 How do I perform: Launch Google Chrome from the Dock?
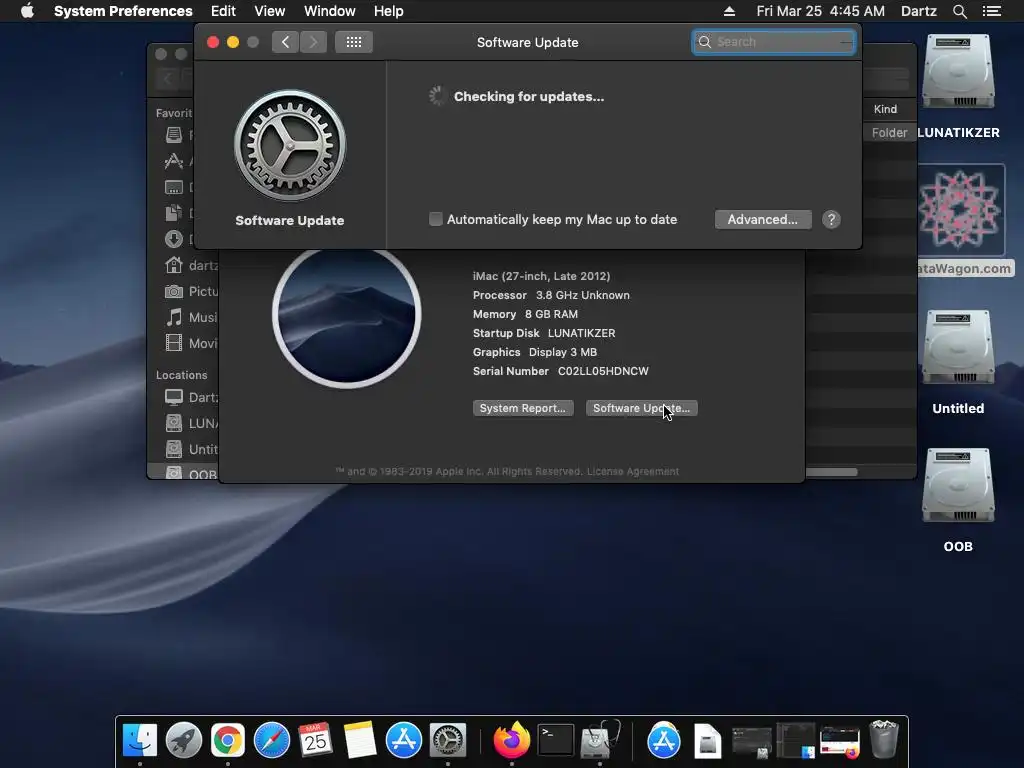(227, 740)
